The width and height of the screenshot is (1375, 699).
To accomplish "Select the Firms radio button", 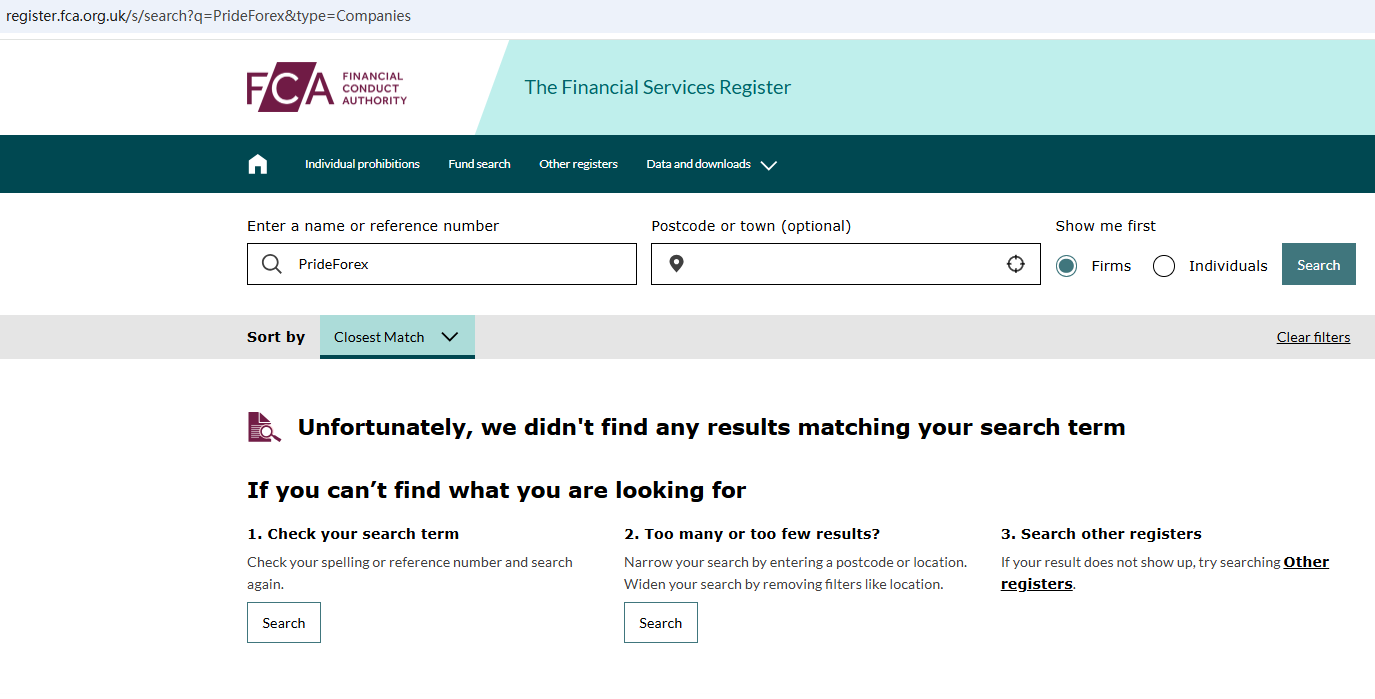I will [x=1067, y=266].
